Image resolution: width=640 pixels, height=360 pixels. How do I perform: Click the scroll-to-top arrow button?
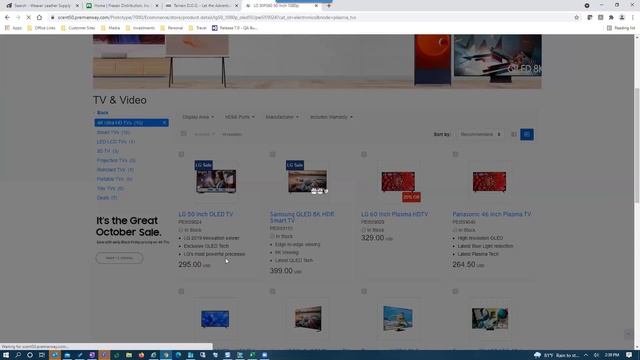tap(629, 334)
